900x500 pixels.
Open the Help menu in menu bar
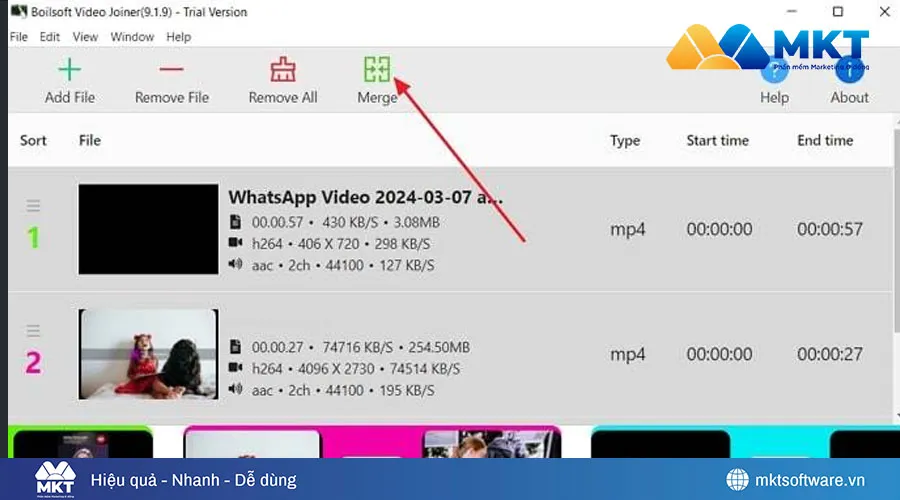pyautogui.click(x=179, y=37)
